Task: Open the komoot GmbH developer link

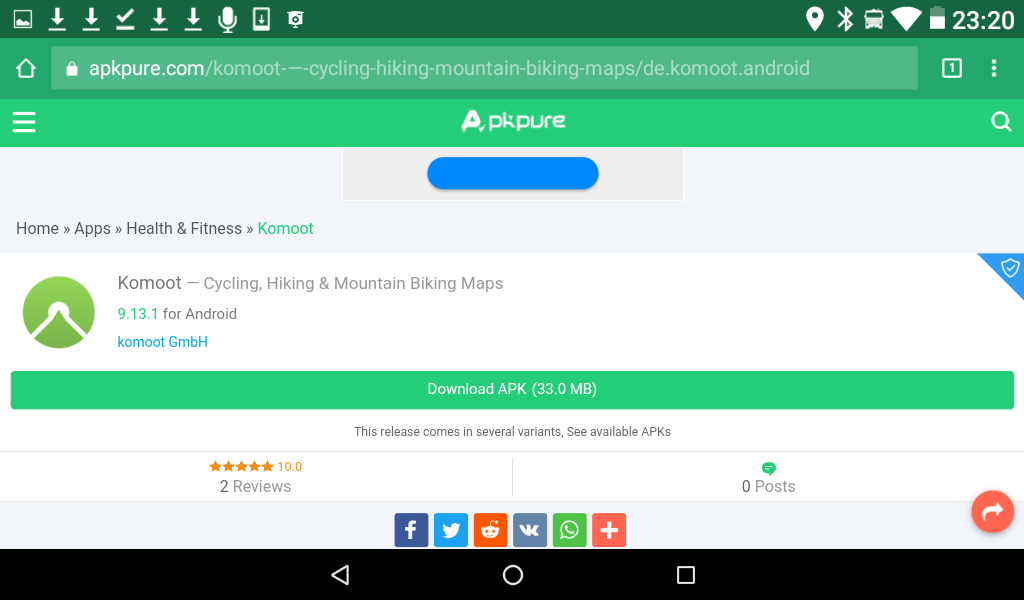Action: pos(163,342)
